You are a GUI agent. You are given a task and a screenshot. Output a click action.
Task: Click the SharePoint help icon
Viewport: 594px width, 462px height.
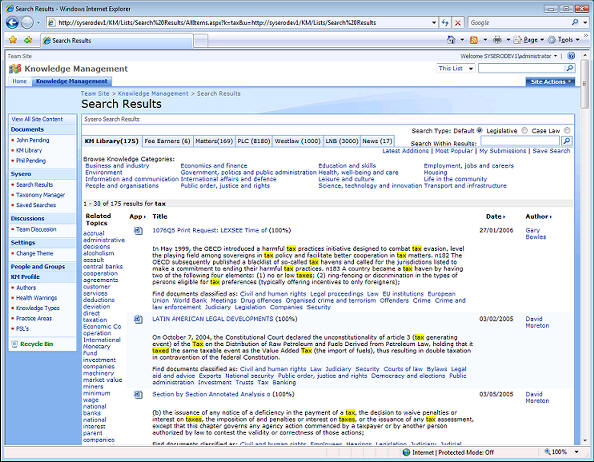571,56
